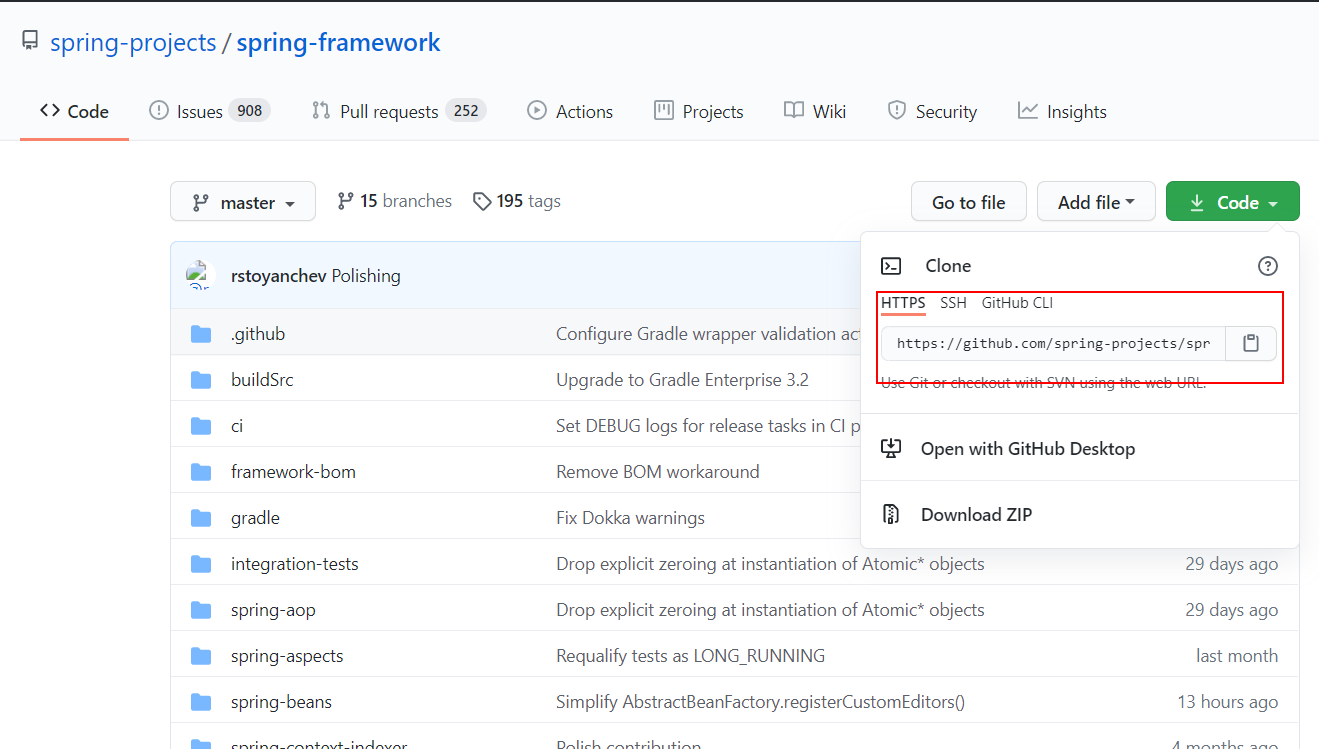The height and width of the screenshot is (749, 1319).
Task: Open commit 'Upgrade to Gradle Enterprise 3.2'
Action: (x=682, y=380)
